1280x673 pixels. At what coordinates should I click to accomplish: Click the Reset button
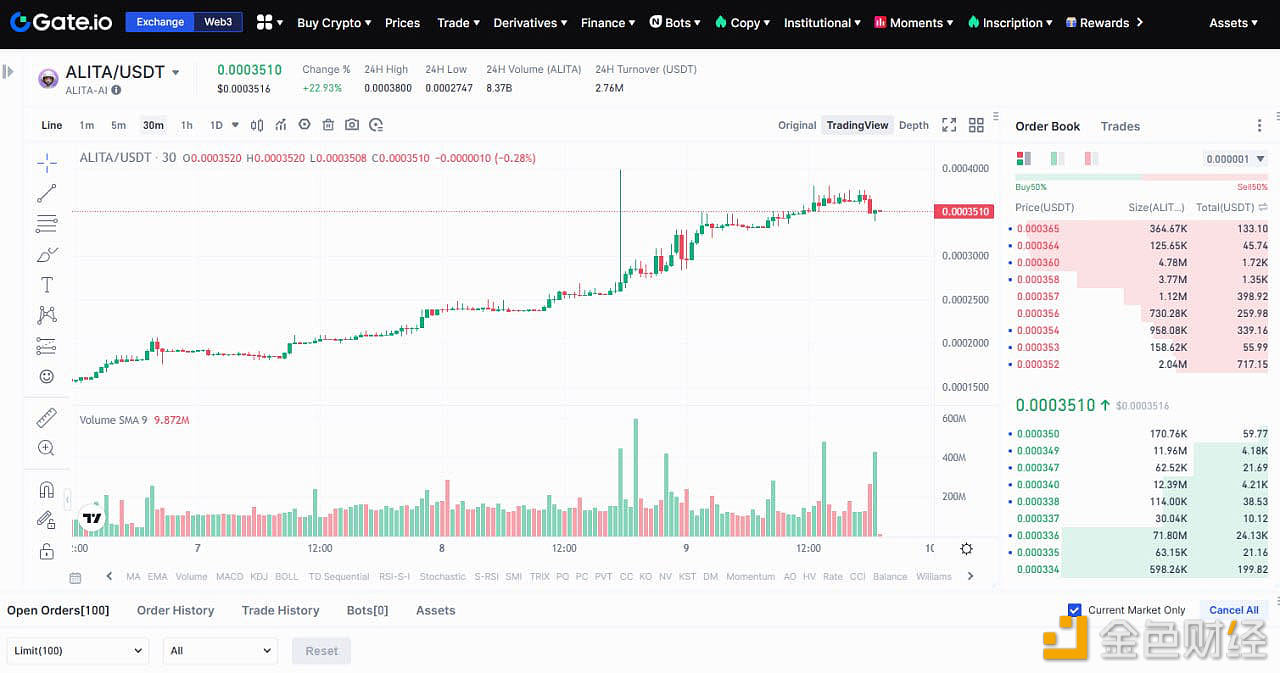[321, 650]
